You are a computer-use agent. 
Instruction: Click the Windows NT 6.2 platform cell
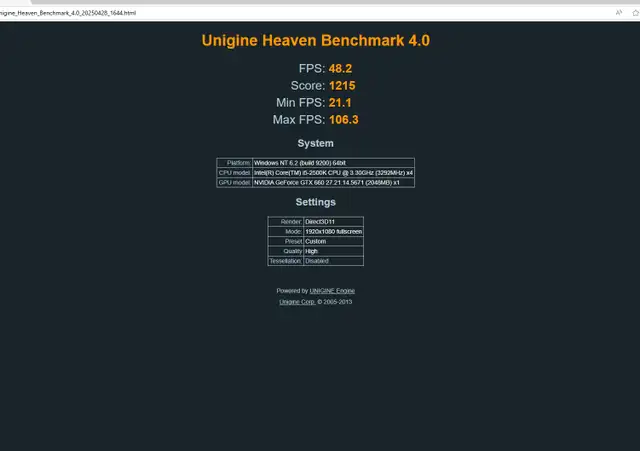pos(333,163)
